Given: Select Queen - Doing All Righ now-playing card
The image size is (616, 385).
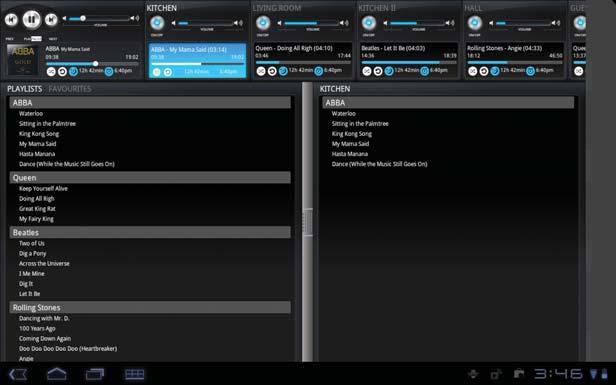Looking at the screenshot, I should click(302, 61).
